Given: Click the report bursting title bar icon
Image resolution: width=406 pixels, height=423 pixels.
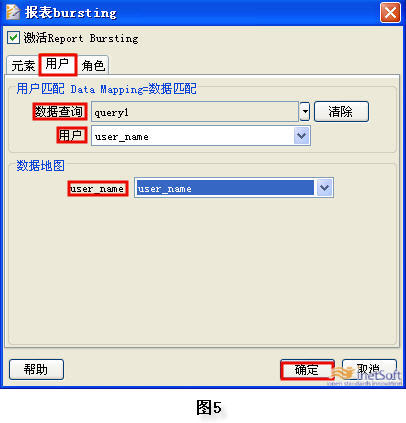Looking at the screenshot, I should point(13,12).
